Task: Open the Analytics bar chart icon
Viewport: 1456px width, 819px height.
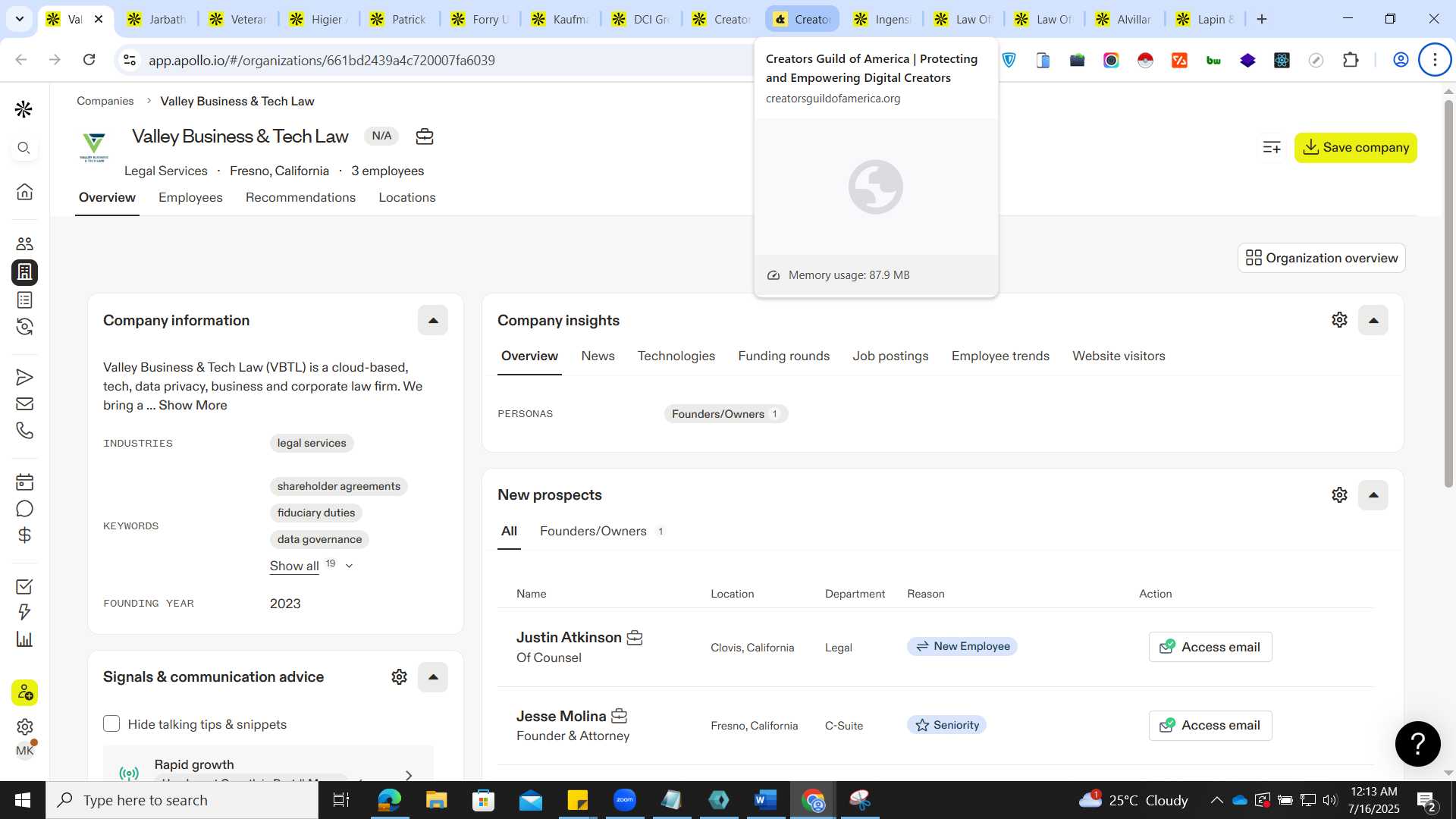Action: 24,639
